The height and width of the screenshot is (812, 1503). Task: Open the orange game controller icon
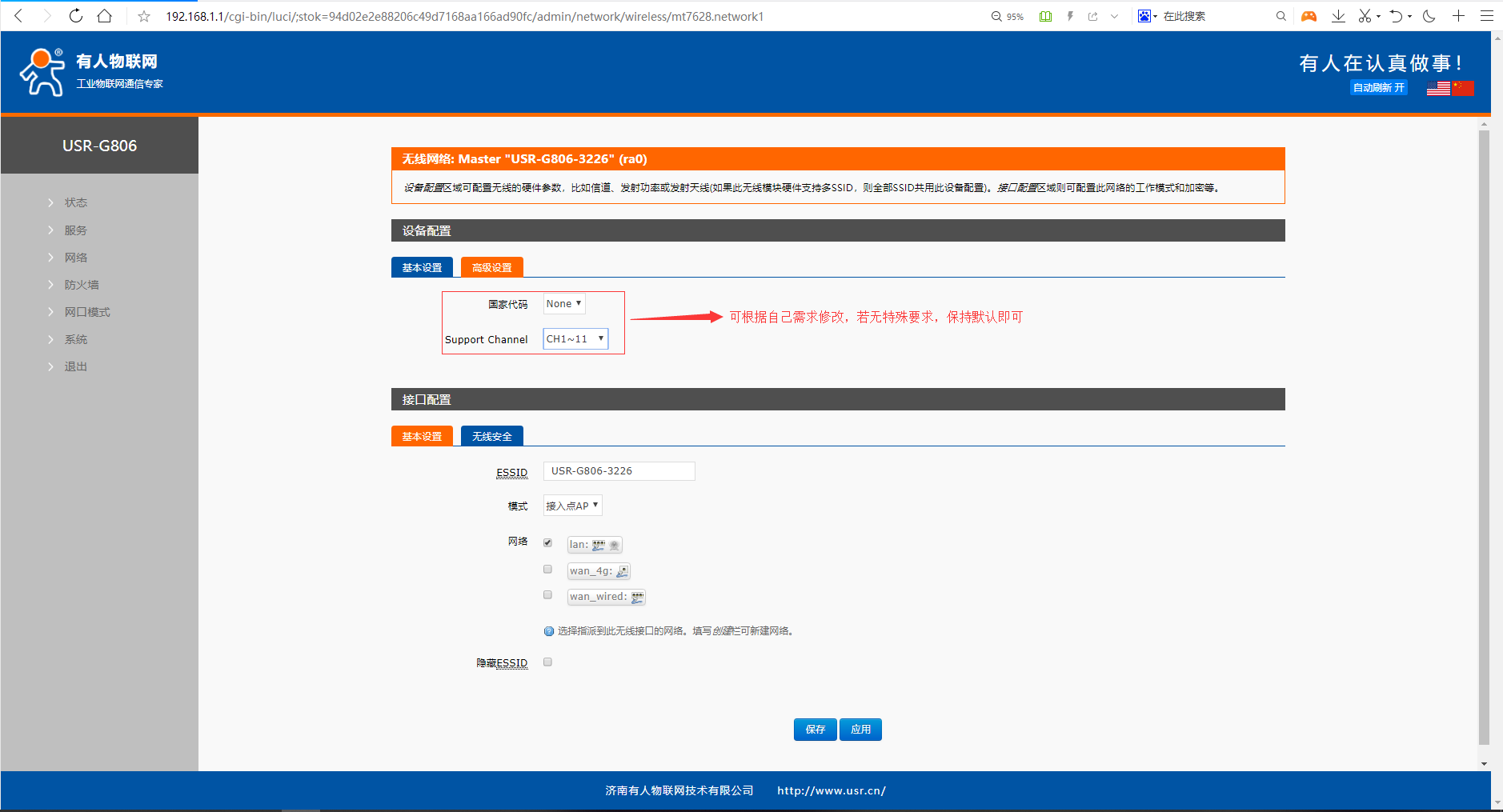1309,16
